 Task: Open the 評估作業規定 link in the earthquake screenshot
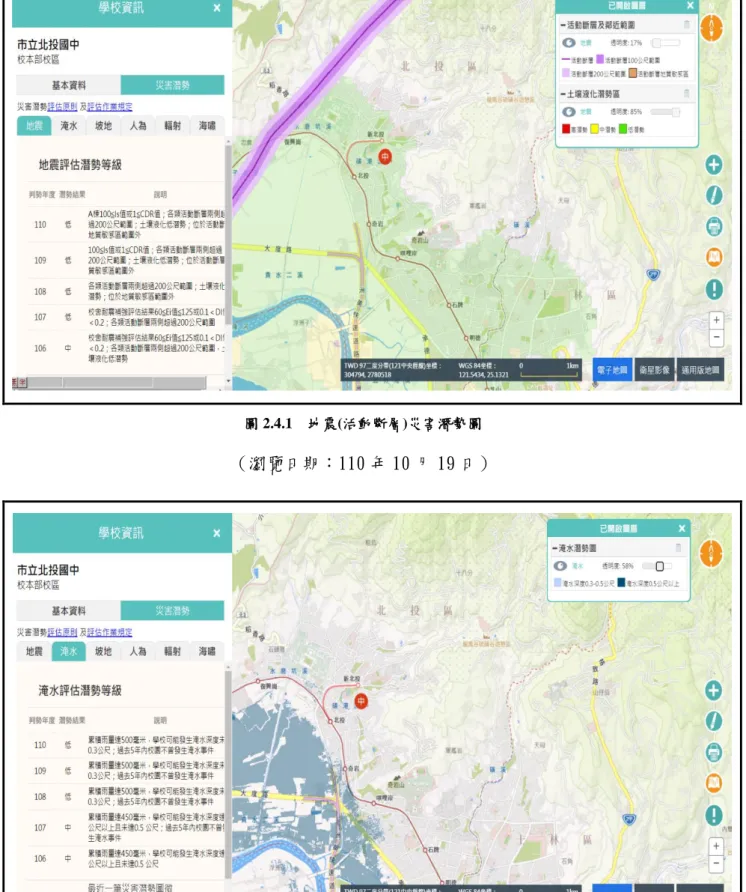tap(110, 107)
